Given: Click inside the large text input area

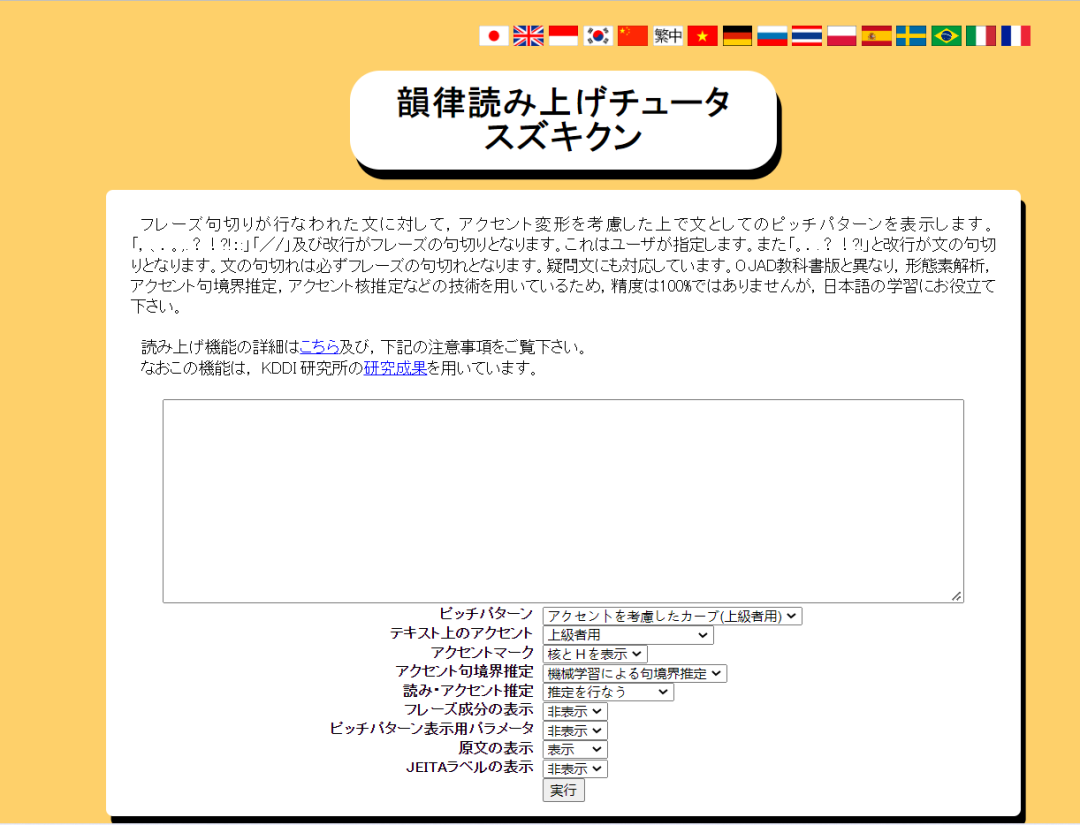Looking at the screenshot, I should (563, 500).
